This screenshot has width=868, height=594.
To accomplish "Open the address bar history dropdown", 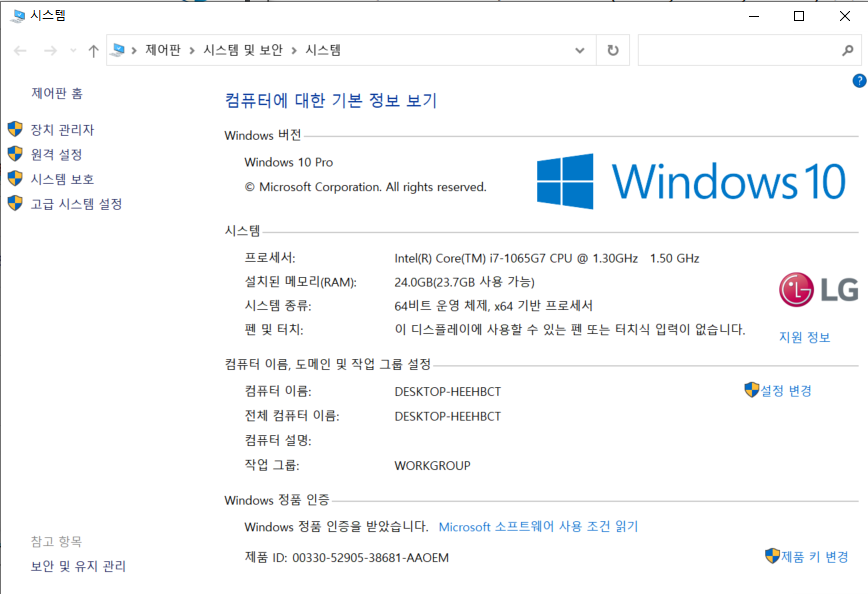I will pyautogui.click(x=580, y=50).
